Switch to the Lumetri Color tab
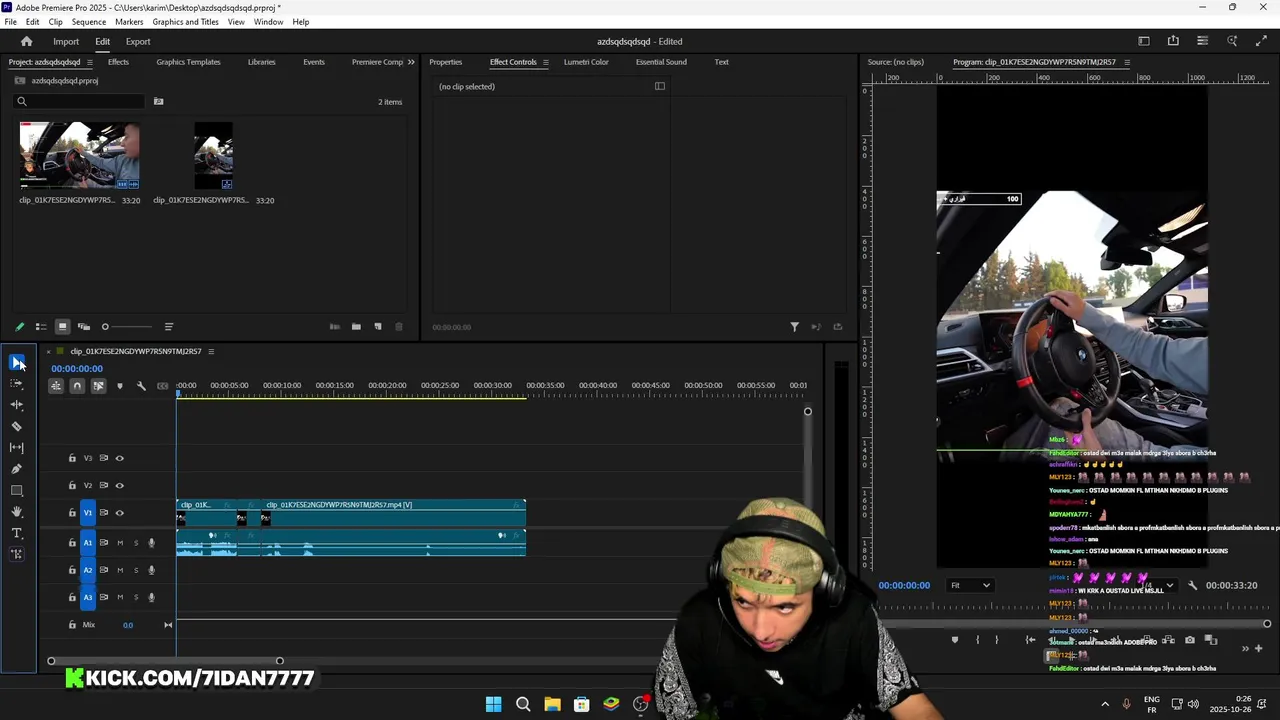Image resolution: width=1280 pixels, height=720 pixels. click(586, 62)
